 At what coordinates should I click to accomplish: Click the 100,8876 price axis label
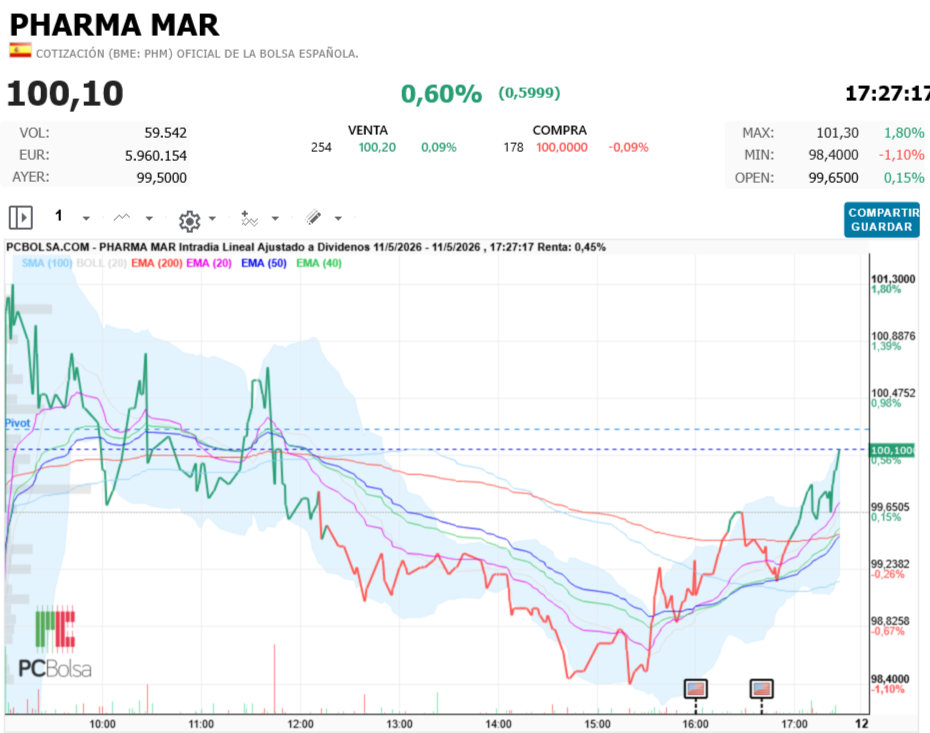pyautogui.click(x=893, y=336)
